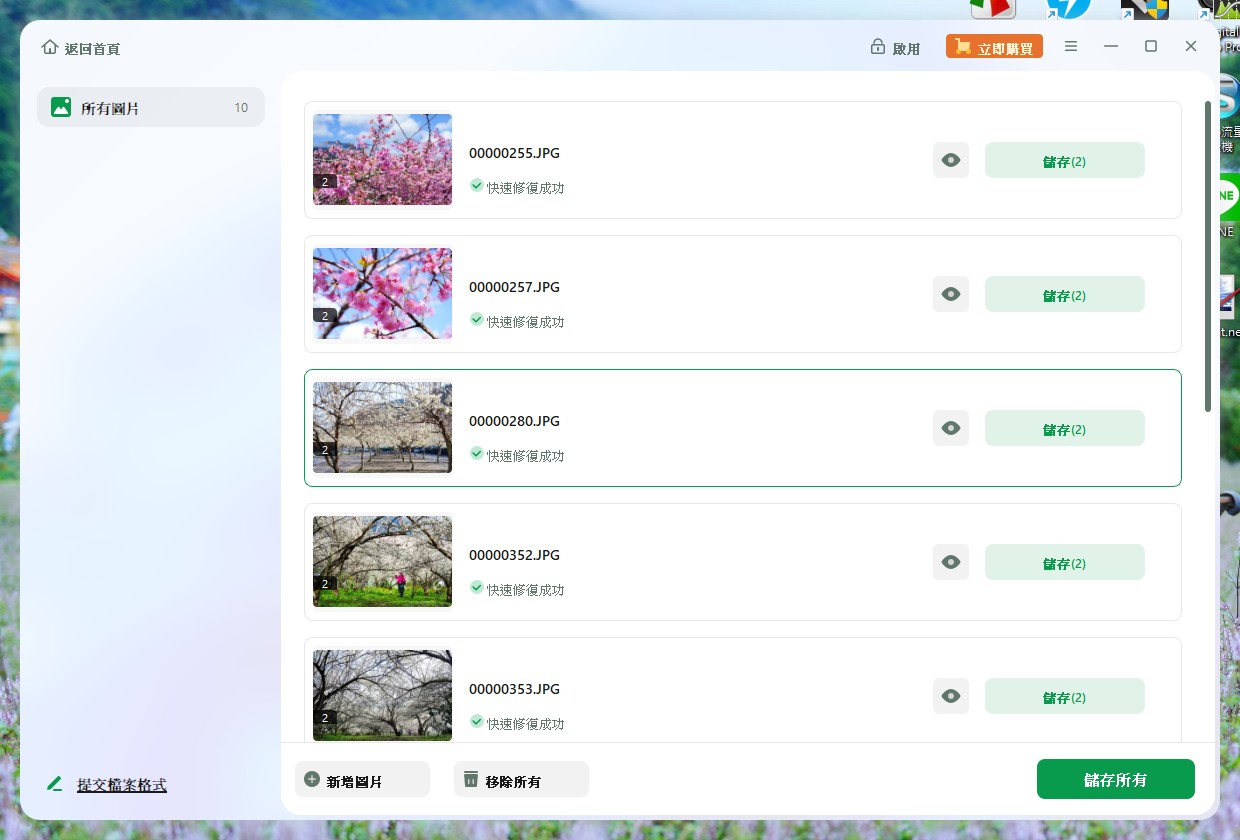Screen dimensions: 1240x840
Task: Open the 提交檔案格式 link
Action: [x=122, y=785]
